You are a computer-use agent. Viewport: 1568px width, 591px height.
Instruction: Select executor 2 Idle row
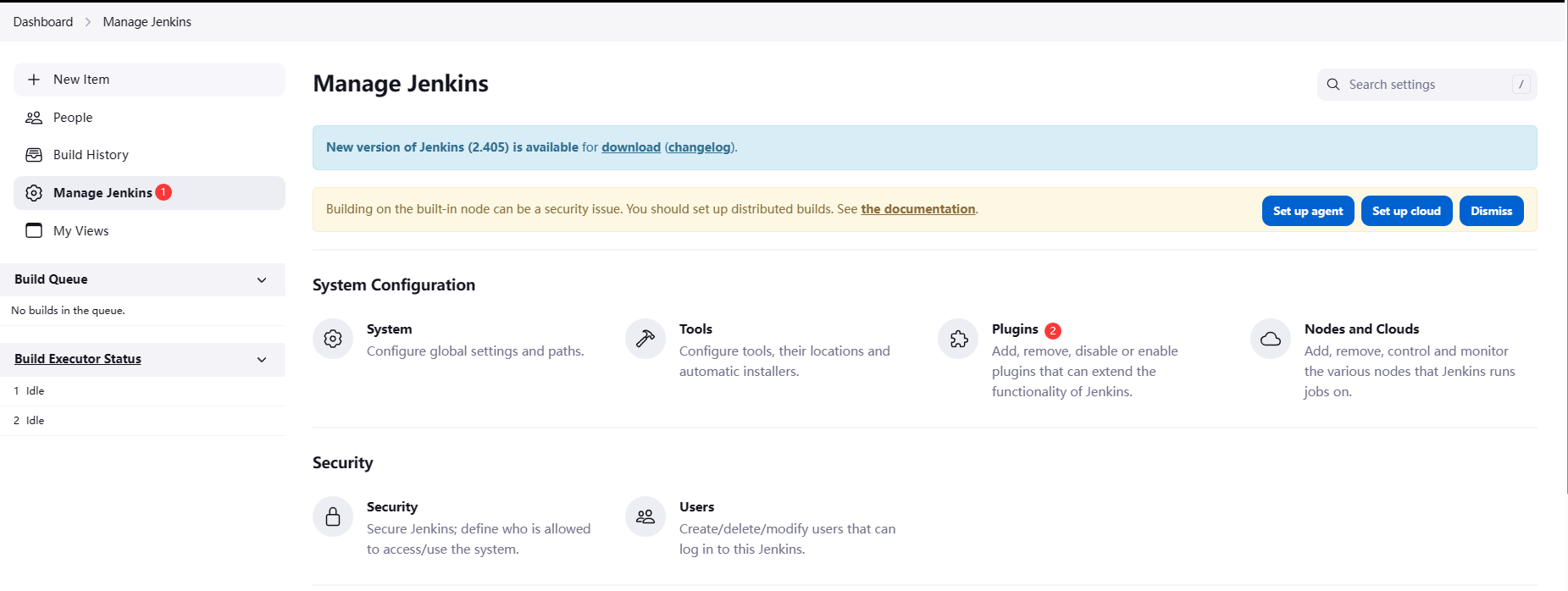142,421
